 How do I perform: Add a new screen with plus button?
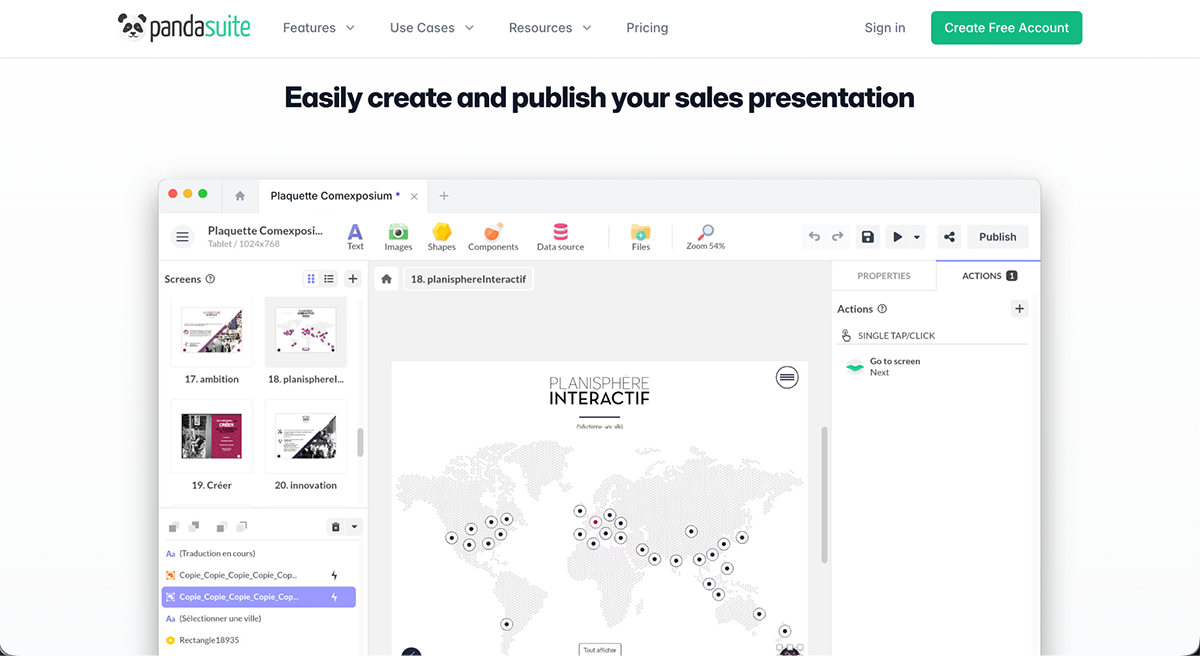coord(353,279)
